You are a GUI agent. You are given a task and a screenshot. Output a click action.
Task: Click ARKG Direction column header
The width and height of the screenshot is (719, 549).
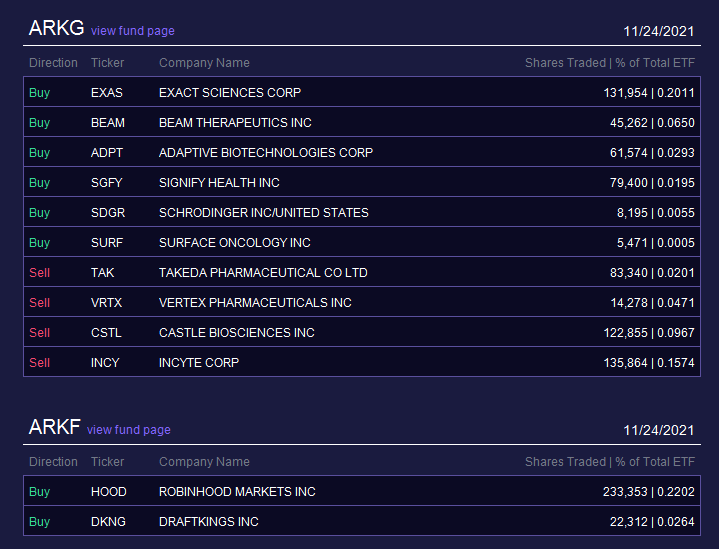tap(53, 62)
